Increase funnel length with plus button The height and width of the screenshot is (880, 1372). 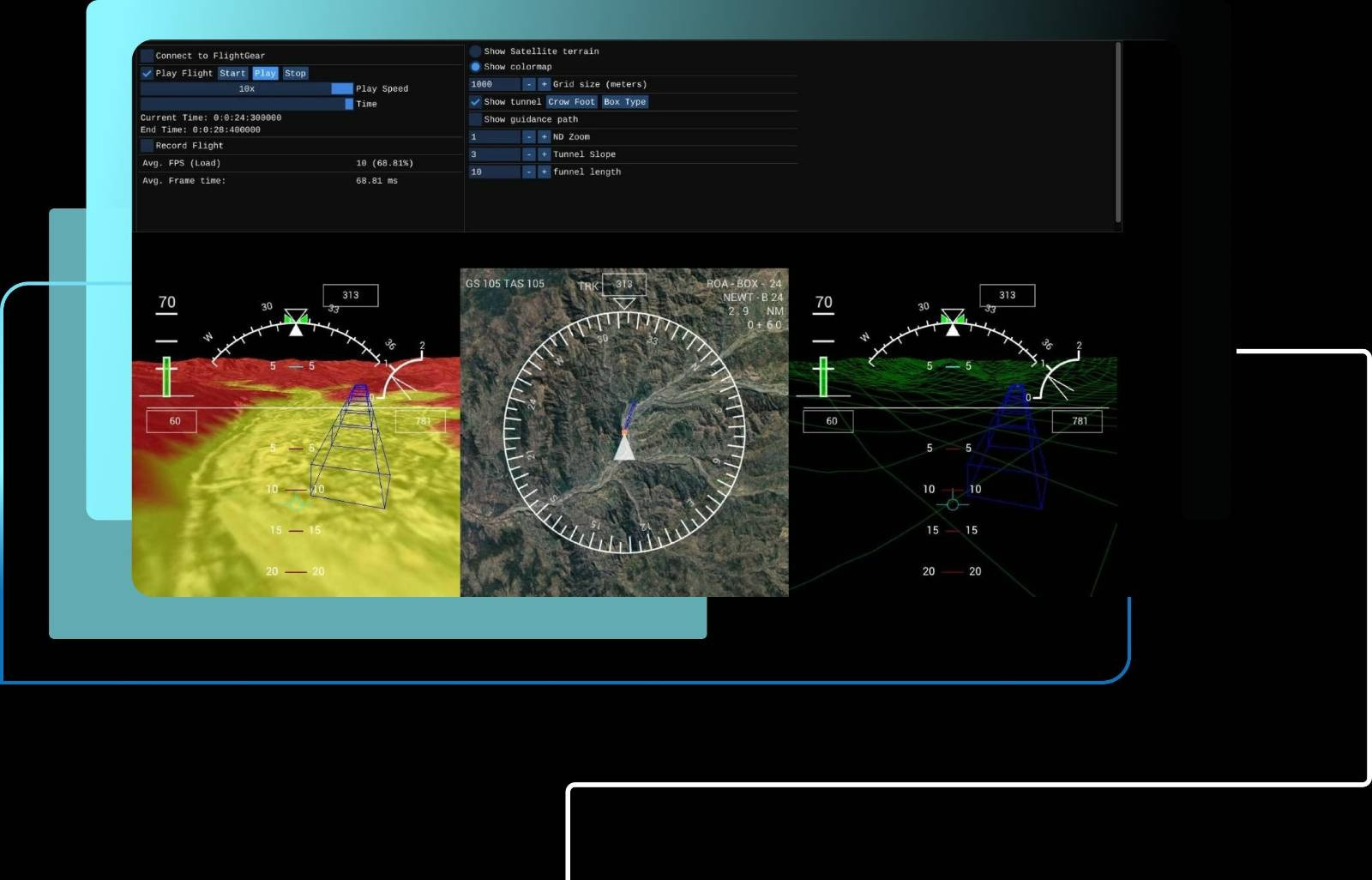click(544, 172)
